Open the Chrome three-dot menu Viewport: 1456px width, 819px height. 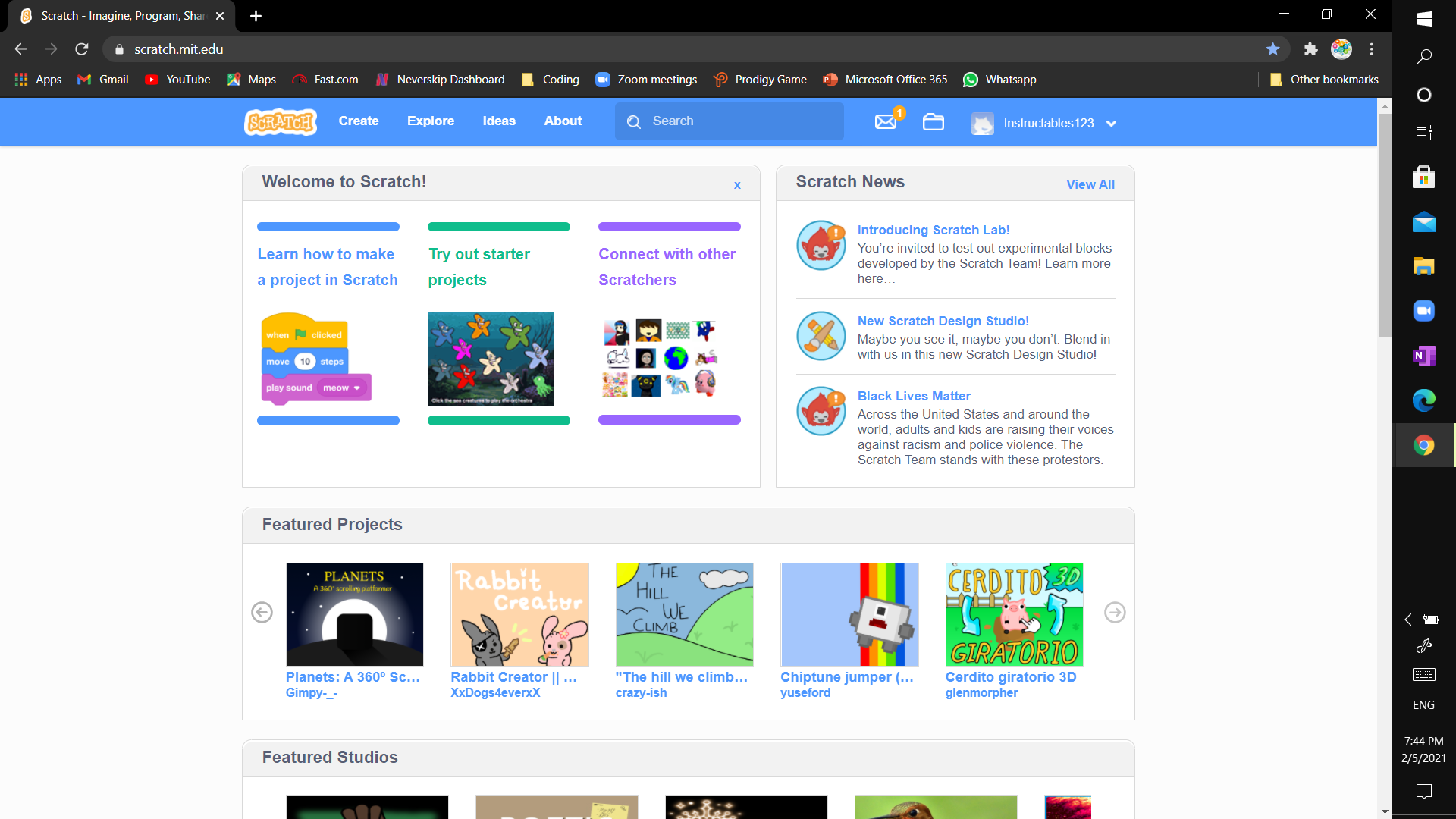(1372, 49)
